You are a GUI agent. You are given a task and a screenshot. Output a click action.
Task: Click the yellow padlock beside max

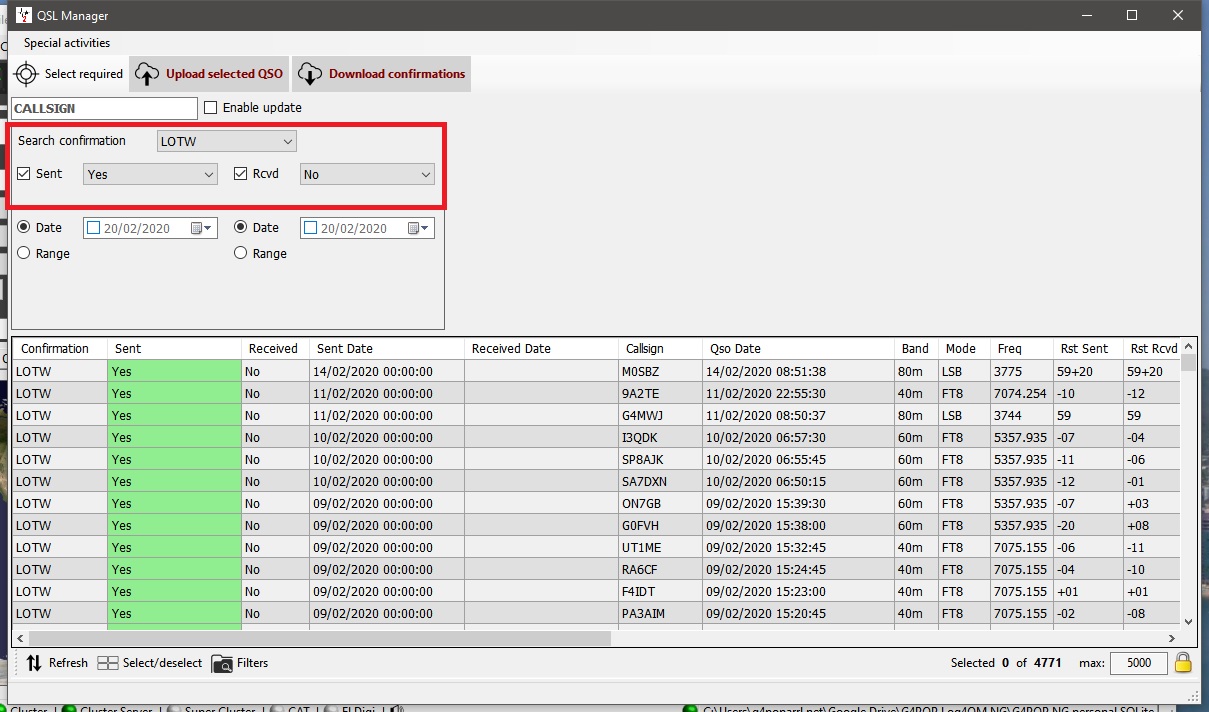pos(1183,662)
